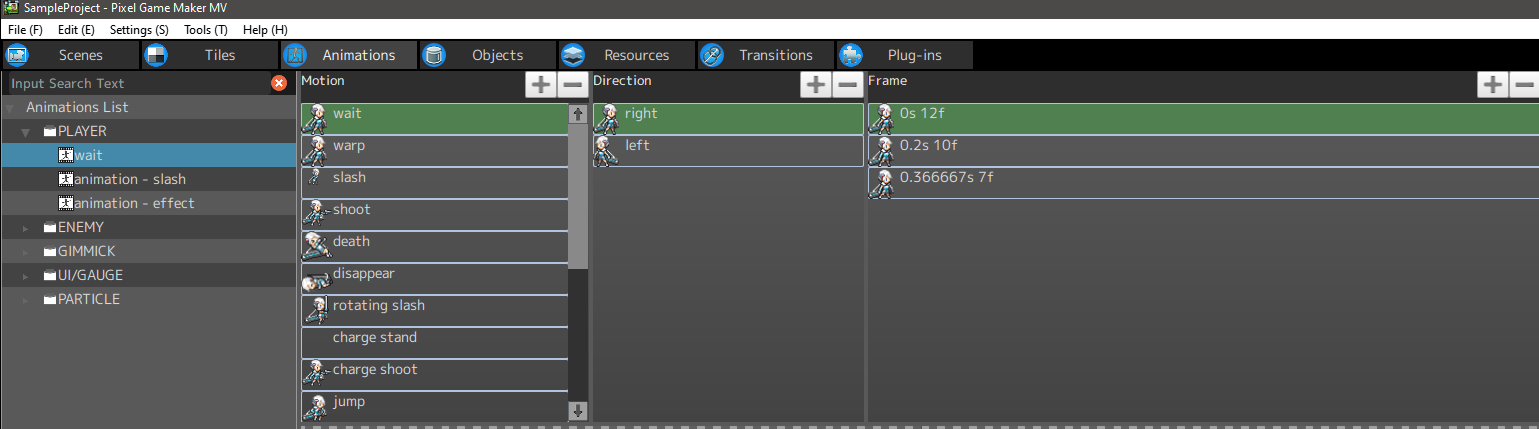Select the wait motion row
The height and width of the screenshot is (429, 1539).
[434, 119]
